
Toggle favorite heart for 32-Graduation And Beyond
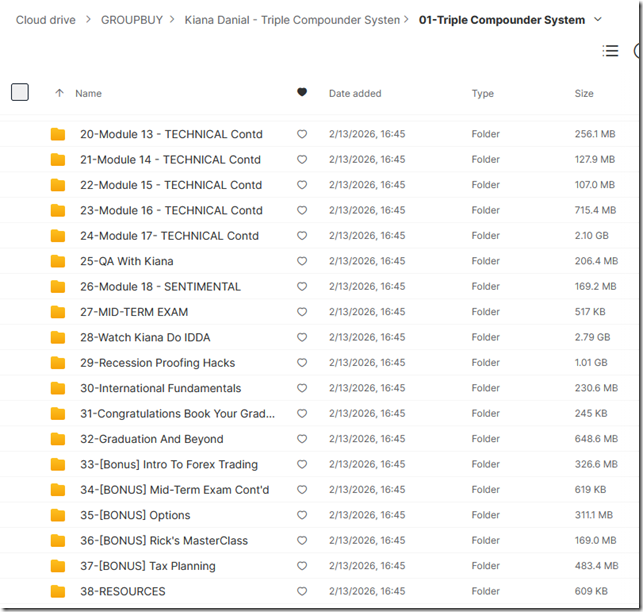click(302, 439)
